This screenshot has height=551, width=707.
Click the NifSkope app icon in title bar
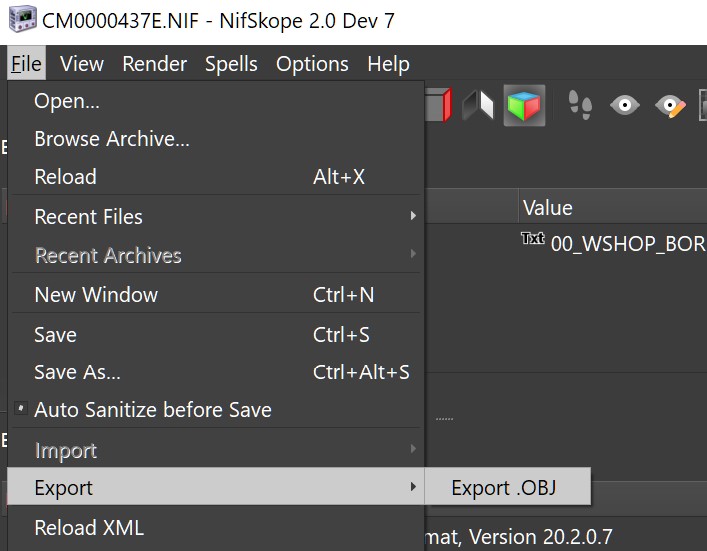coord(21,21)
